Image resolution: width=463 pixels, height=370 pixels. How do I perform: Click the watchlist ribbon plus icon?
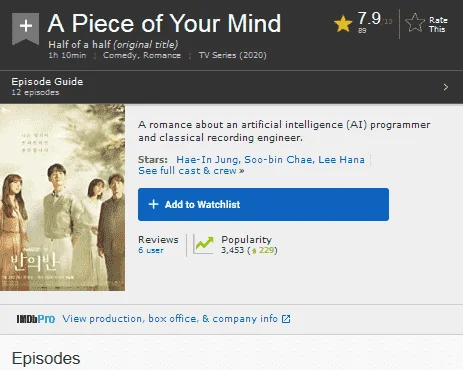tap(26, 28)
